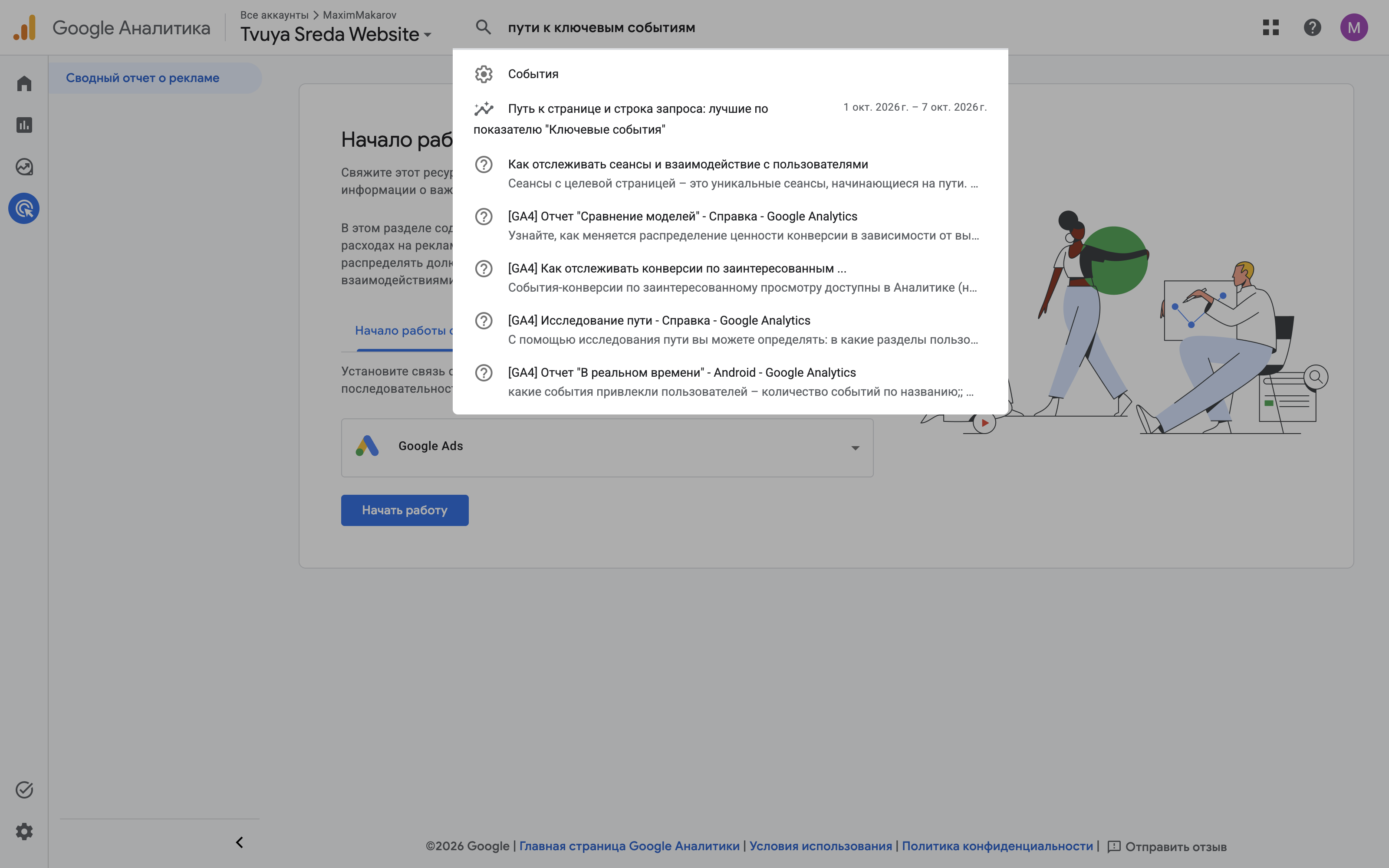Open Политика конфиденциальности link
The height and width of the screenshot is (868, 1389).
pos(997,846)
